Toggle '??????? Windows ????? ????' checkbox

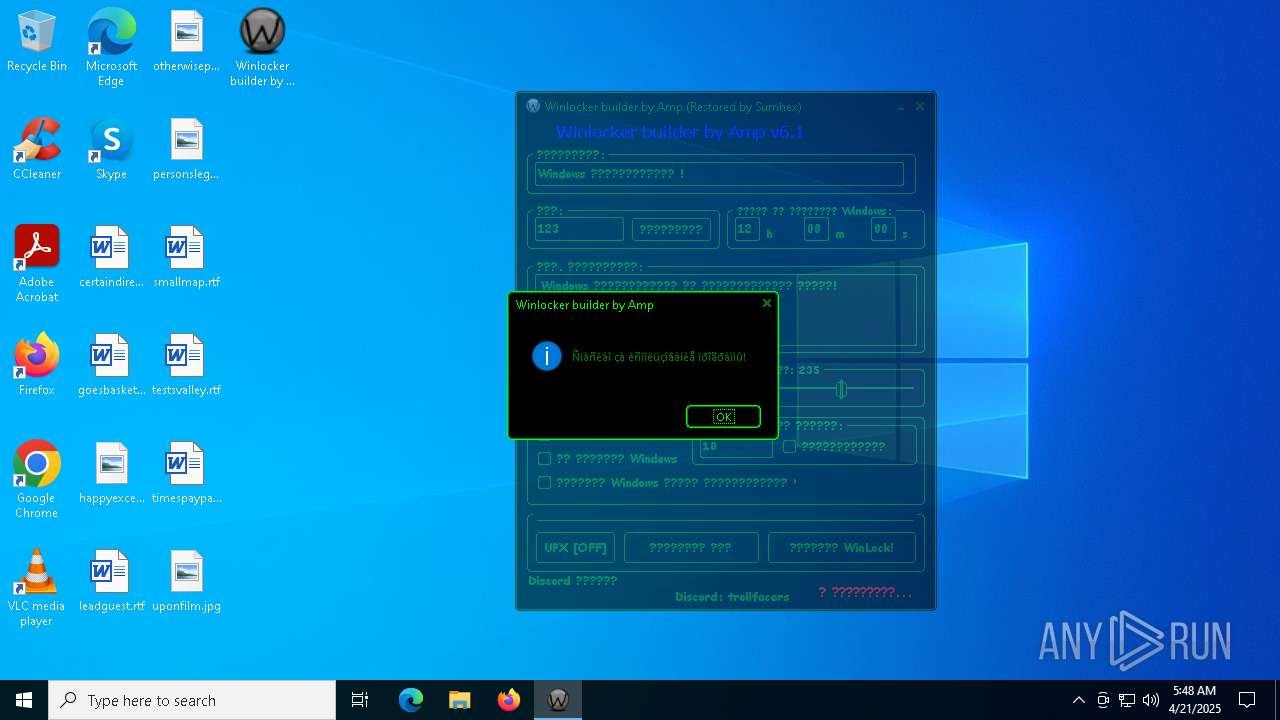pyautogui.click(x=544, y=483)
